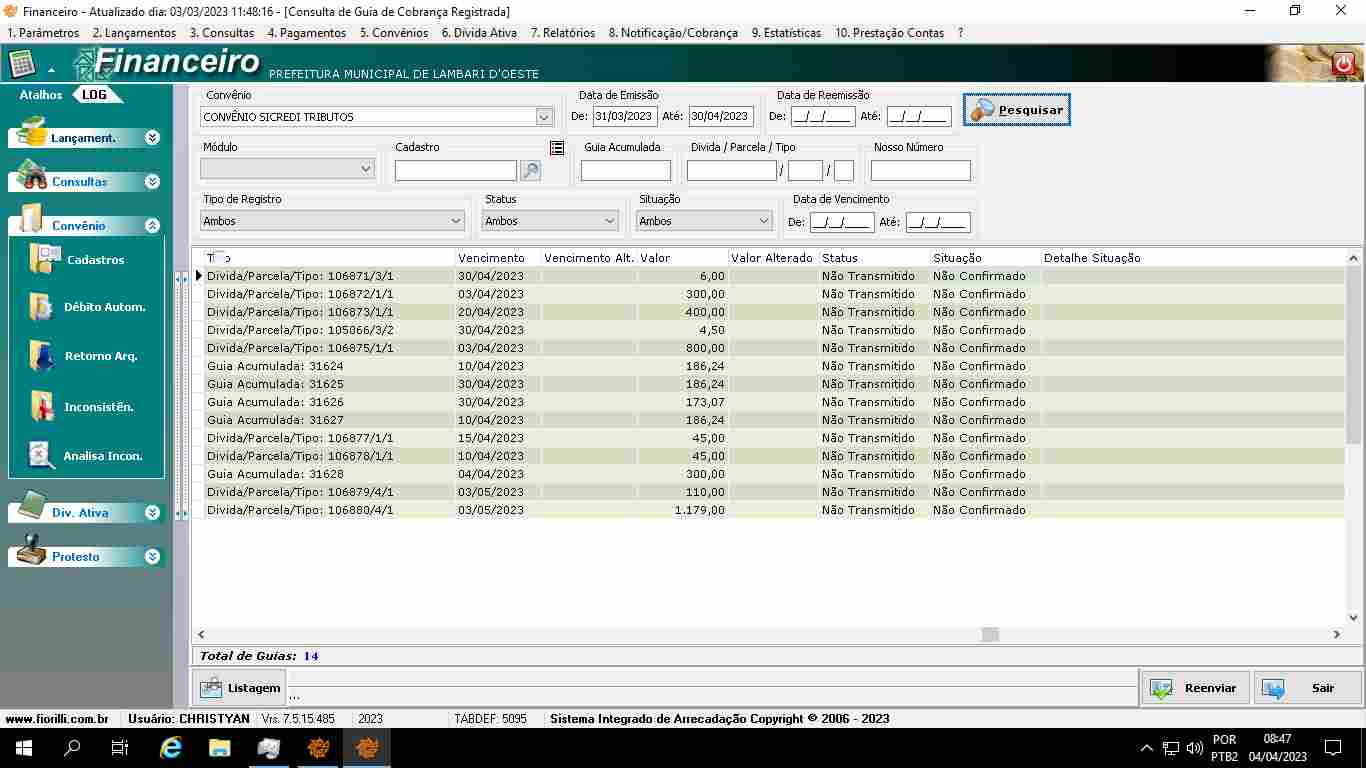Collapse the Convênio sidebar section
Screen dimensions: 1366x768
click(x=152, y=226)
